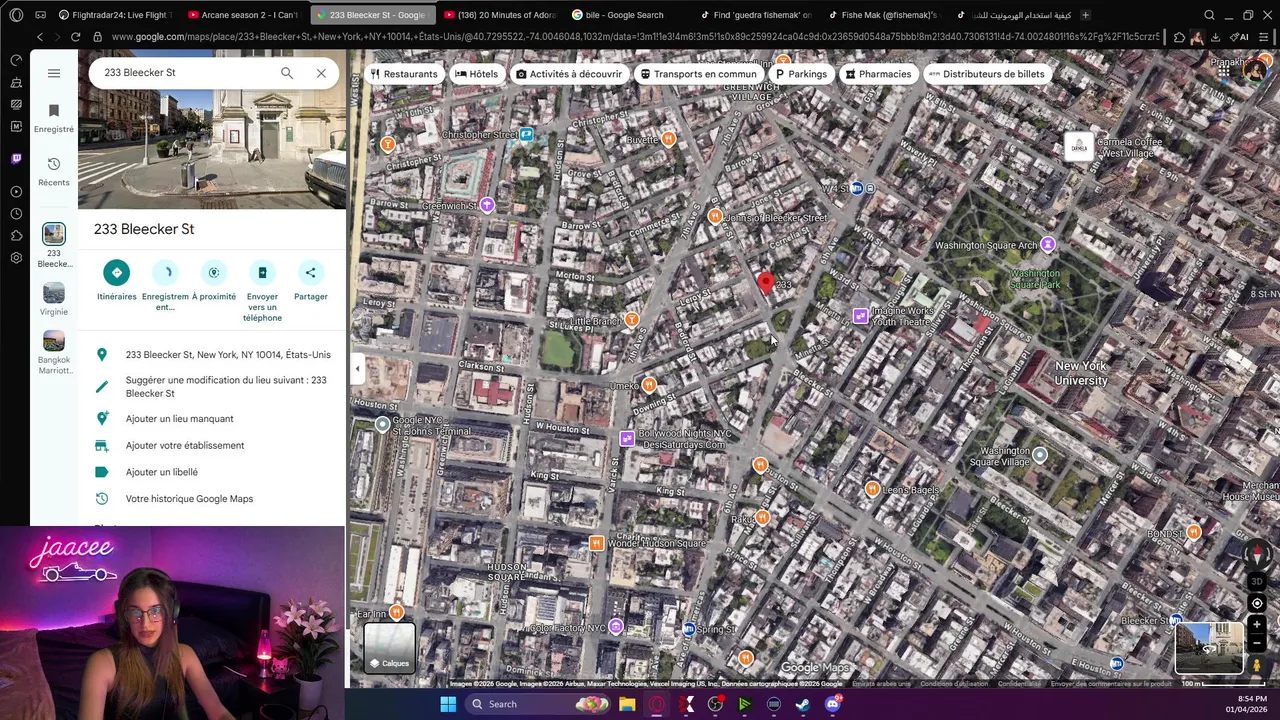The height and width of the screenshot is (720, 1280).
Task: Filter map by Transports en commun
Action: click(698, 74)
